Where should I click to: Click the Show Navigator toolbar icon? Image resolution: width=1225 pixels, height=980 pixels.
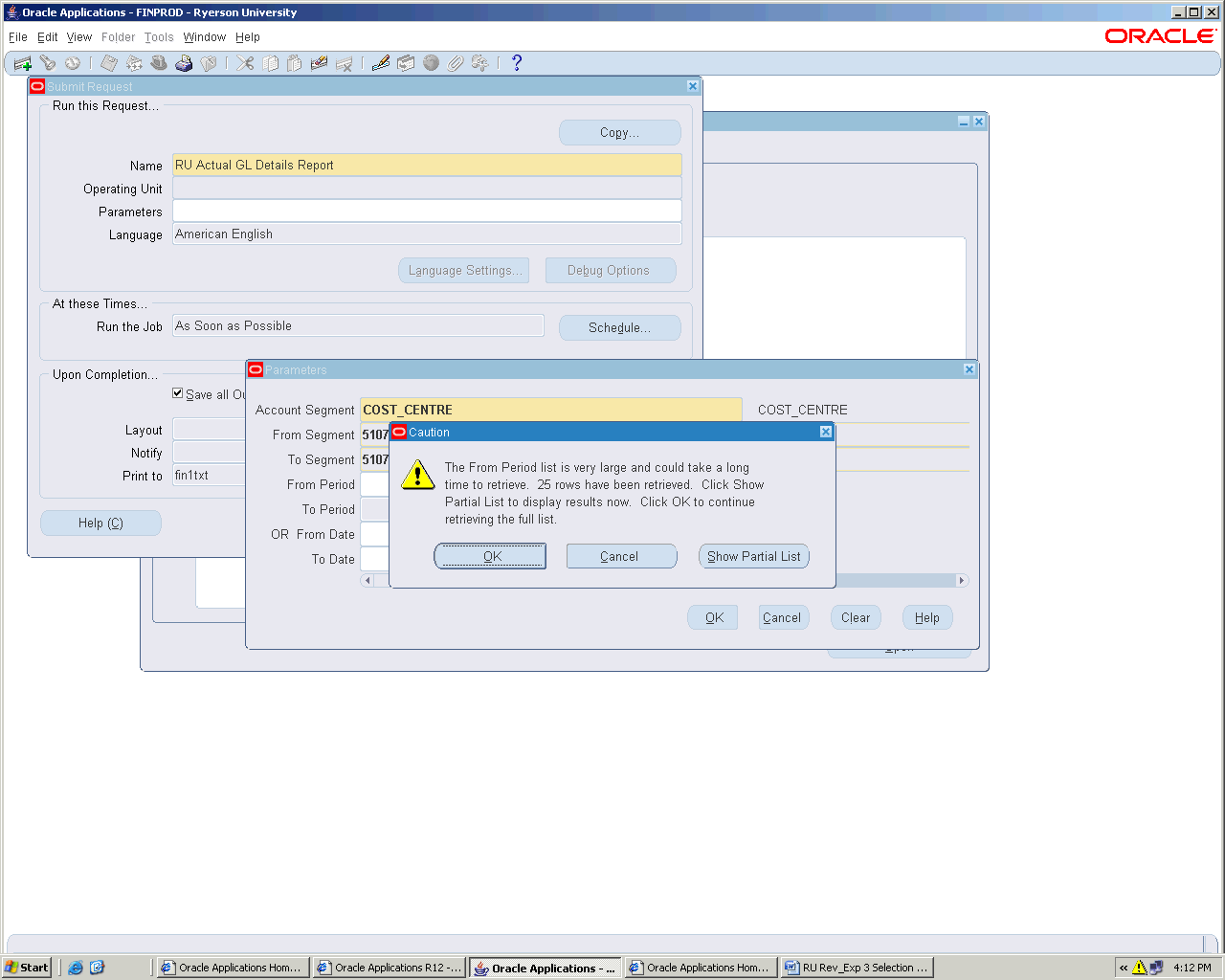[73, 63]
